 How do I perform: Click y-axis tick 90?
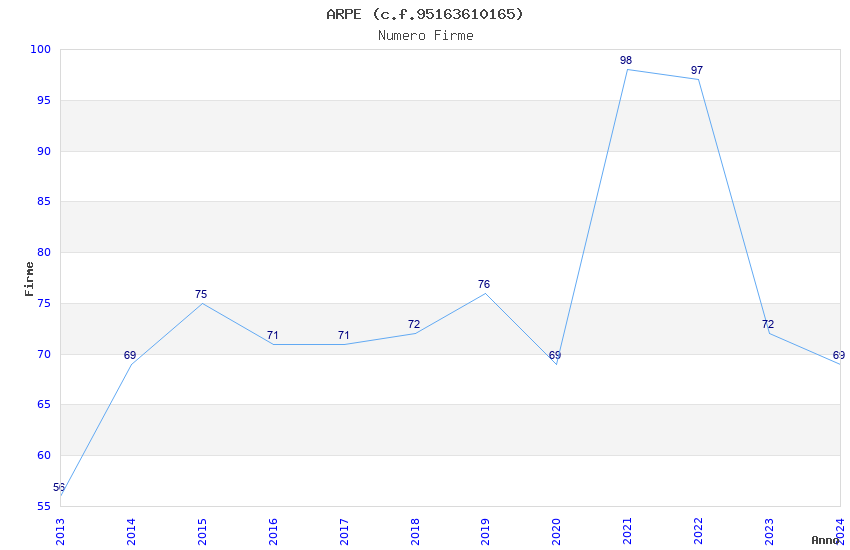[x=44, y=151]
